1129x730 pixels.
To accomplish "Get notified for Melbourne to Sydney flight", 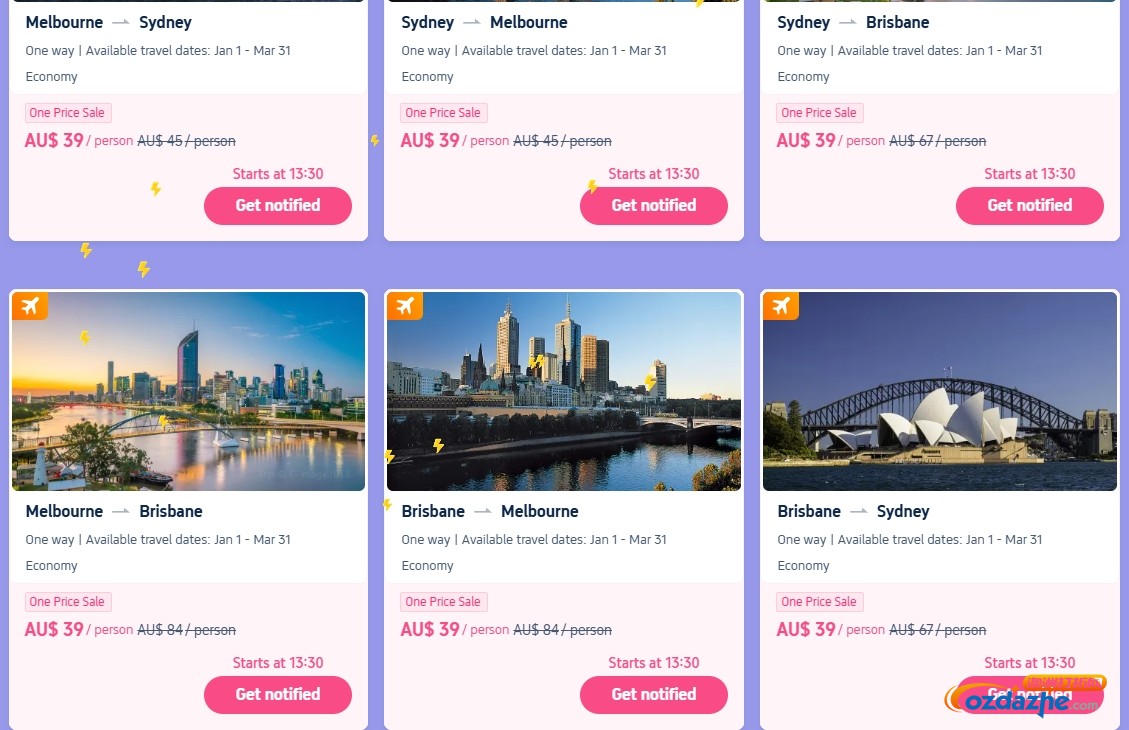I will click(x=278, y=206).
